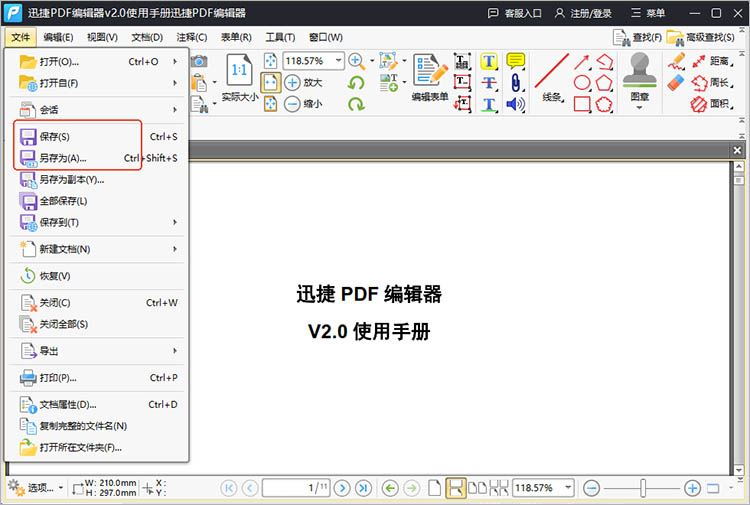Open the 注释(C) menu
Viewport: 750px width, 505px height.
pyautogui.click(x=191, y=37)
